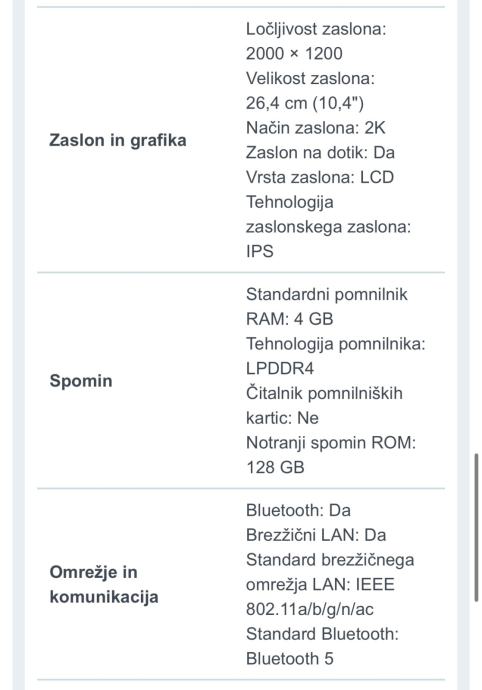Click the vertical scrollbar thumb
This screenshot has height=690, width=482.
click(476, 527)
